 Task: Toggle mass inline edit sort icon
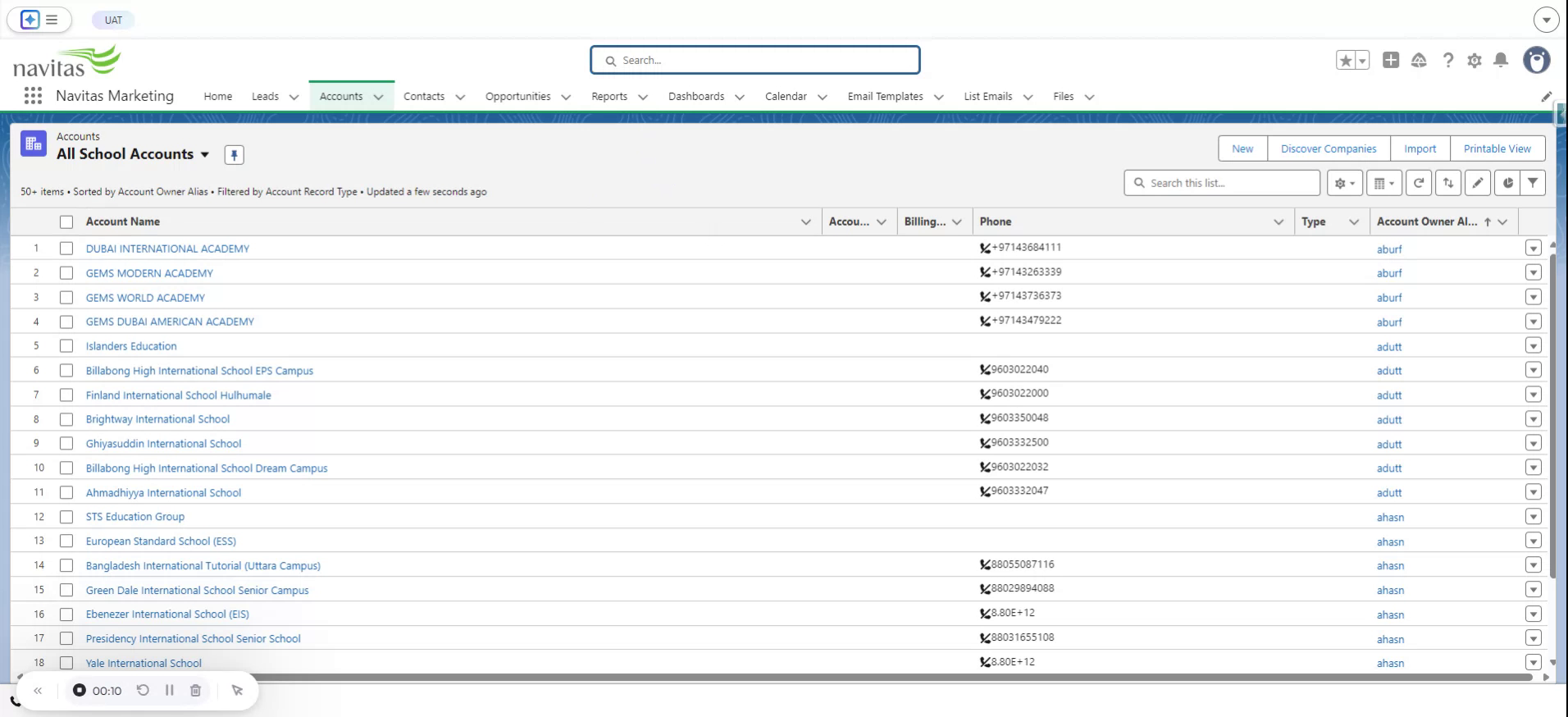(x=1448, y=183)
